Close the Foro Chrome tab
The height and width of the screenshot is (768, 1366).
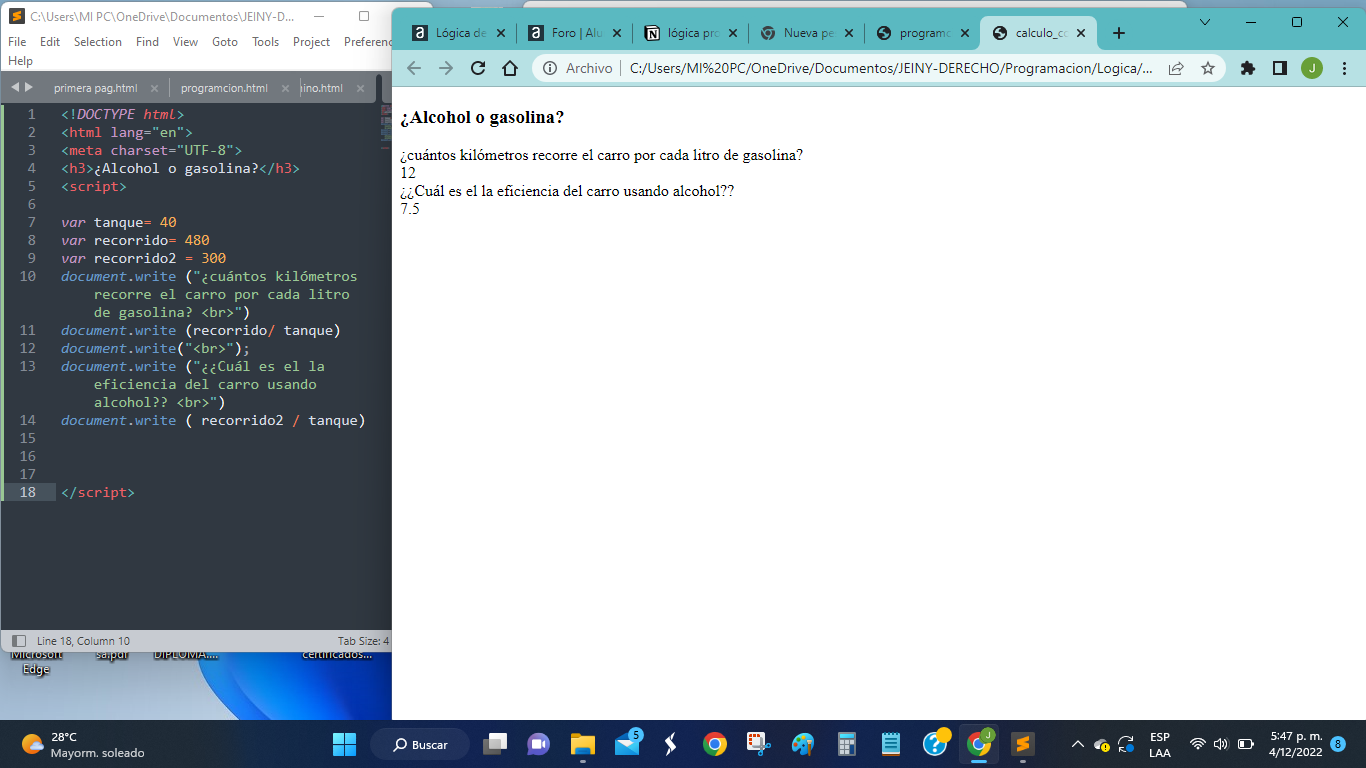click(x=616, y=33)
